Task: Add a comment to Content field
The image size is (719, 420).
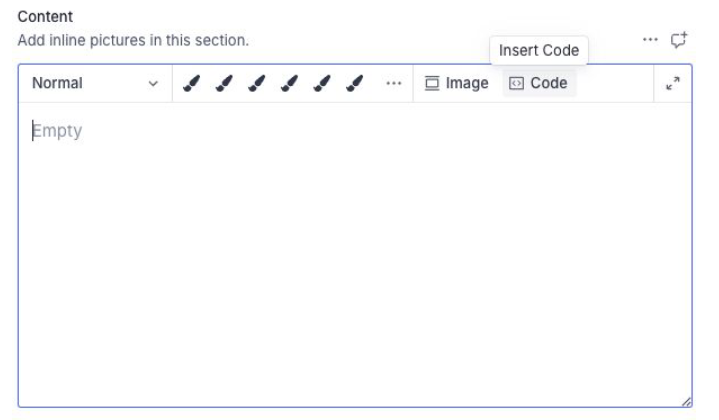Action: (x=679, y=40)
